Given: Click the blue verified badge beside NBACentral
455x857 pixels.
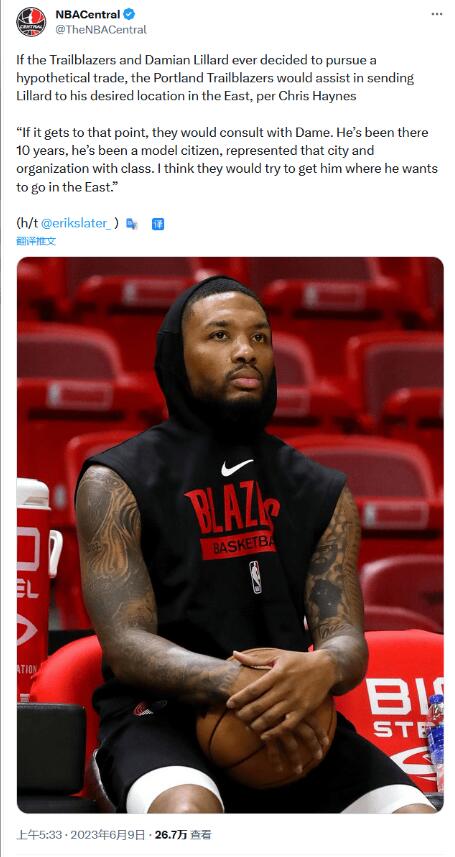Looking at the screenshot, I should point(129,15).
